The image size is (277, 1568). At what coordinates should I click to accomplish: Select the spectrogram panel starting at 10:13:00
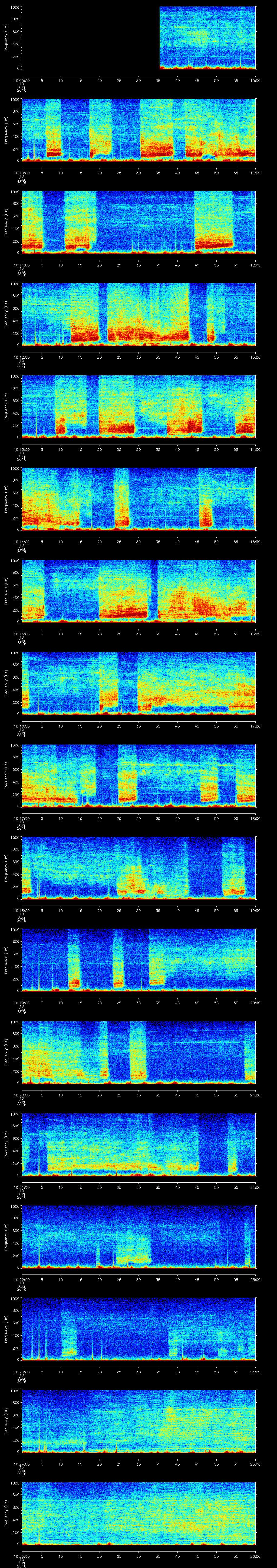(x=139, y=407)
